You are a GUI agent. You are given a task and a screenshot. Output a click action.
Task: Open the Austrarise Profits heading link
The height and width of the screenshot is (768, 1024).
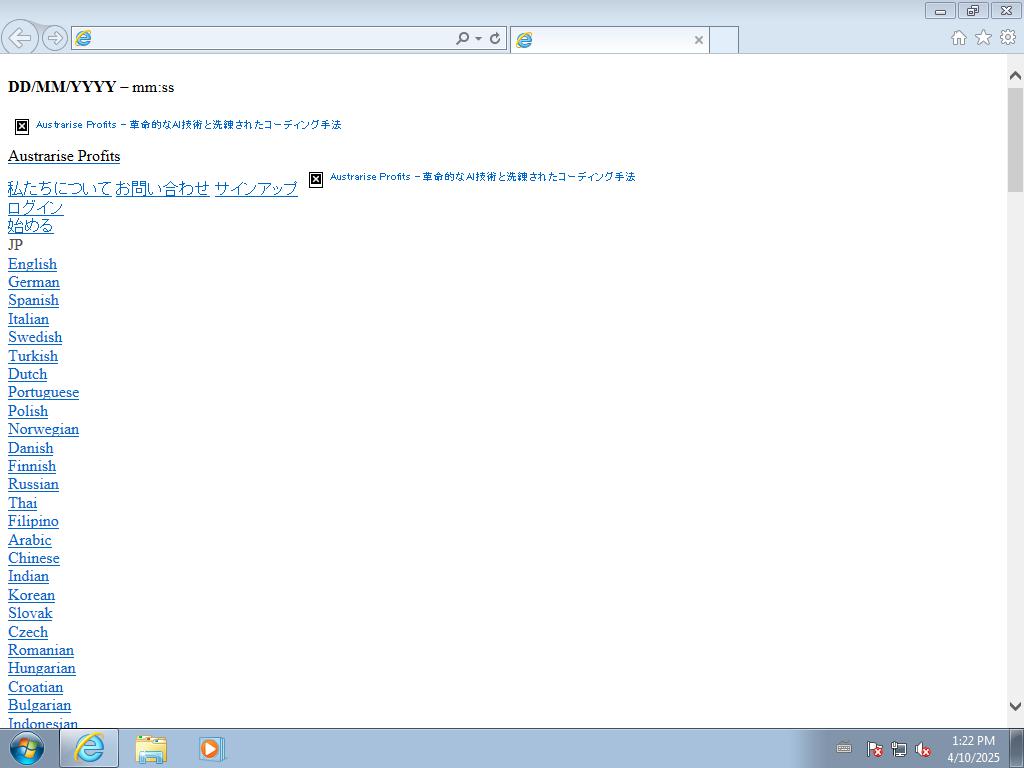64,156
